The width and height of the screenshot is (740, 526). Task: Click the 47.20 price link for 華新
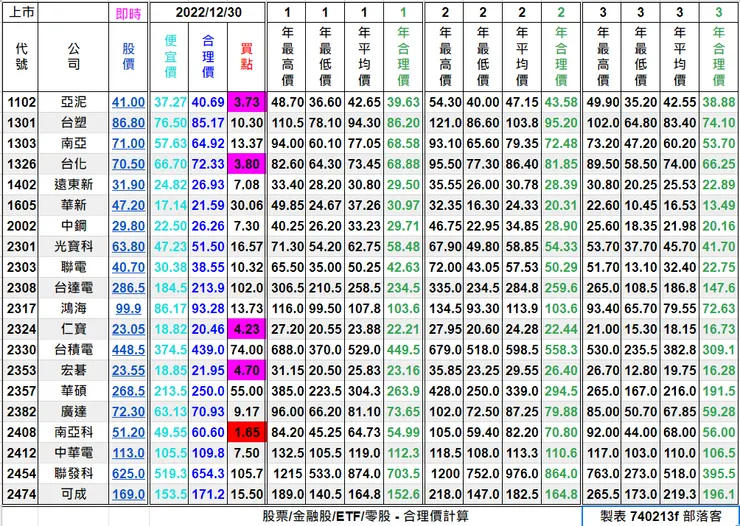pos(128,206)
